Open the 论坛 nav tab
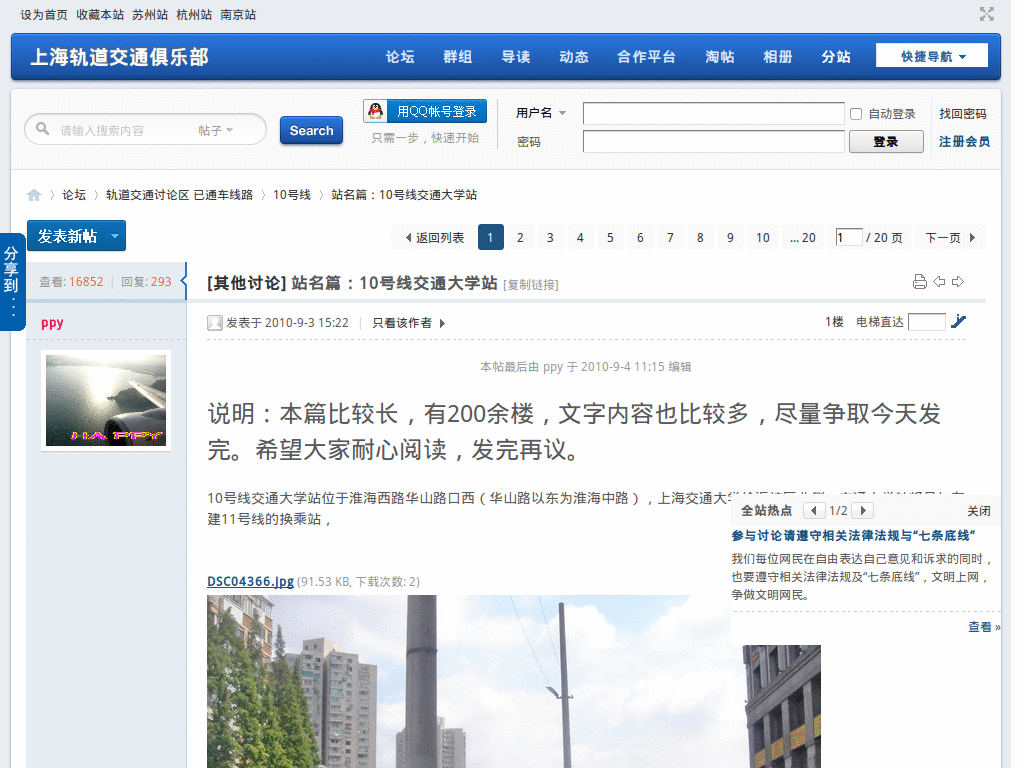 click(x=400, y=57)
